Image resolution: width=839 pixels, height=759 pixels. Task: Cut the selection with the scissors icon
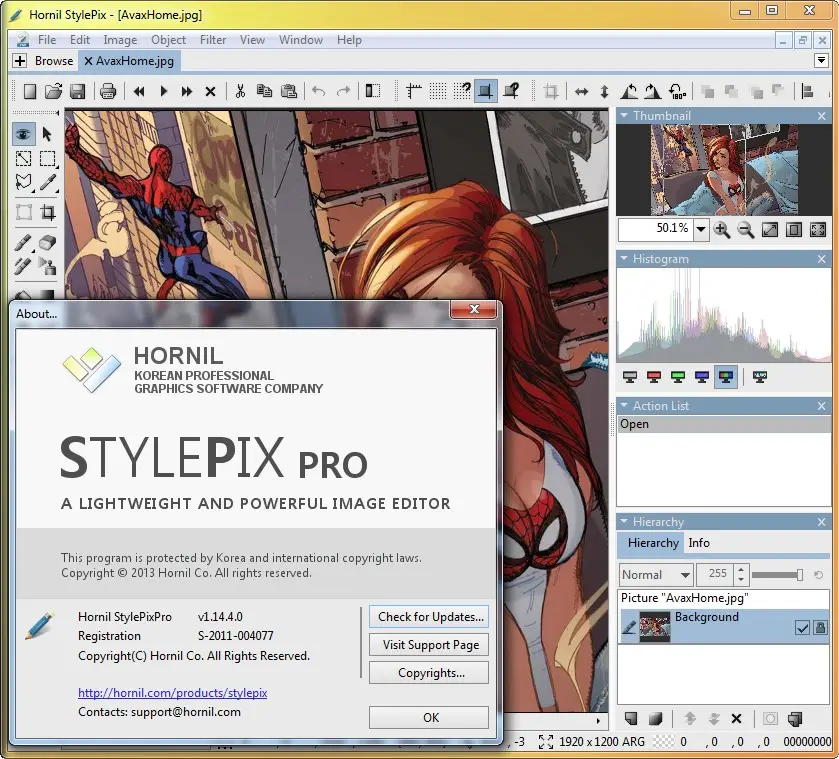tap(240, 92)
